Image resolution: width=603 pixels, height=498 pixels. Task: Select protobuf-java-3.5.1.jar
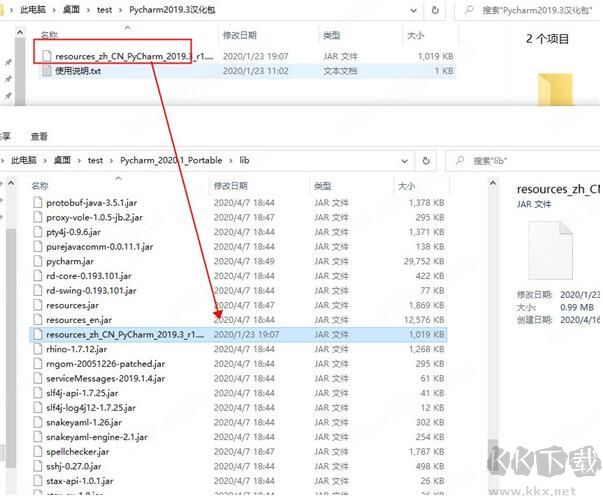[92, 203]
